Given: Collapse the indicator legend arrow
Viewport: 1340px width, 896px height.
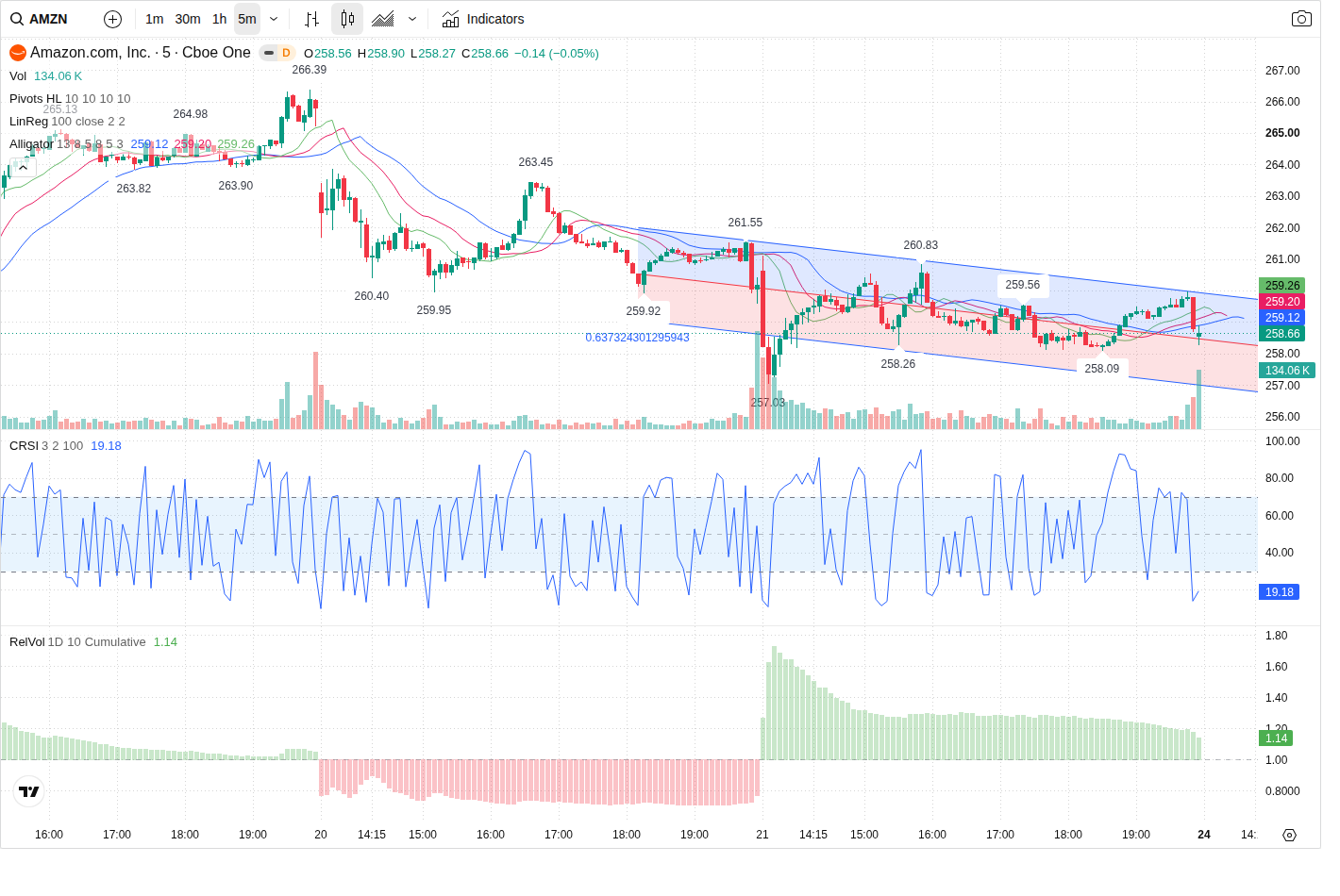Looking at the screenshot, I should (23, 167).
